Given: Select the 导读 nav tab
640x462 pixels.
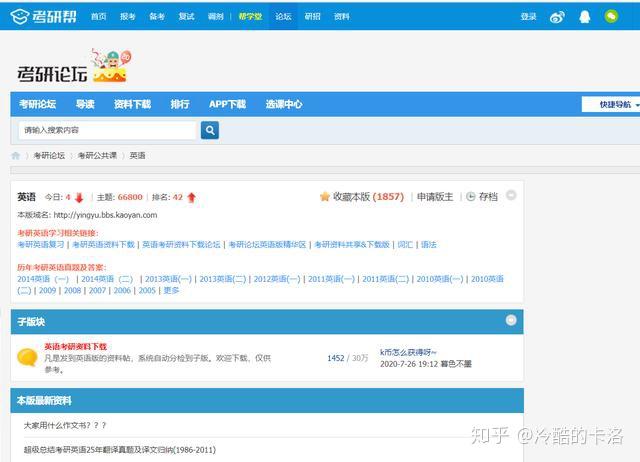Looking at the screenshot, I should (85, 104).
